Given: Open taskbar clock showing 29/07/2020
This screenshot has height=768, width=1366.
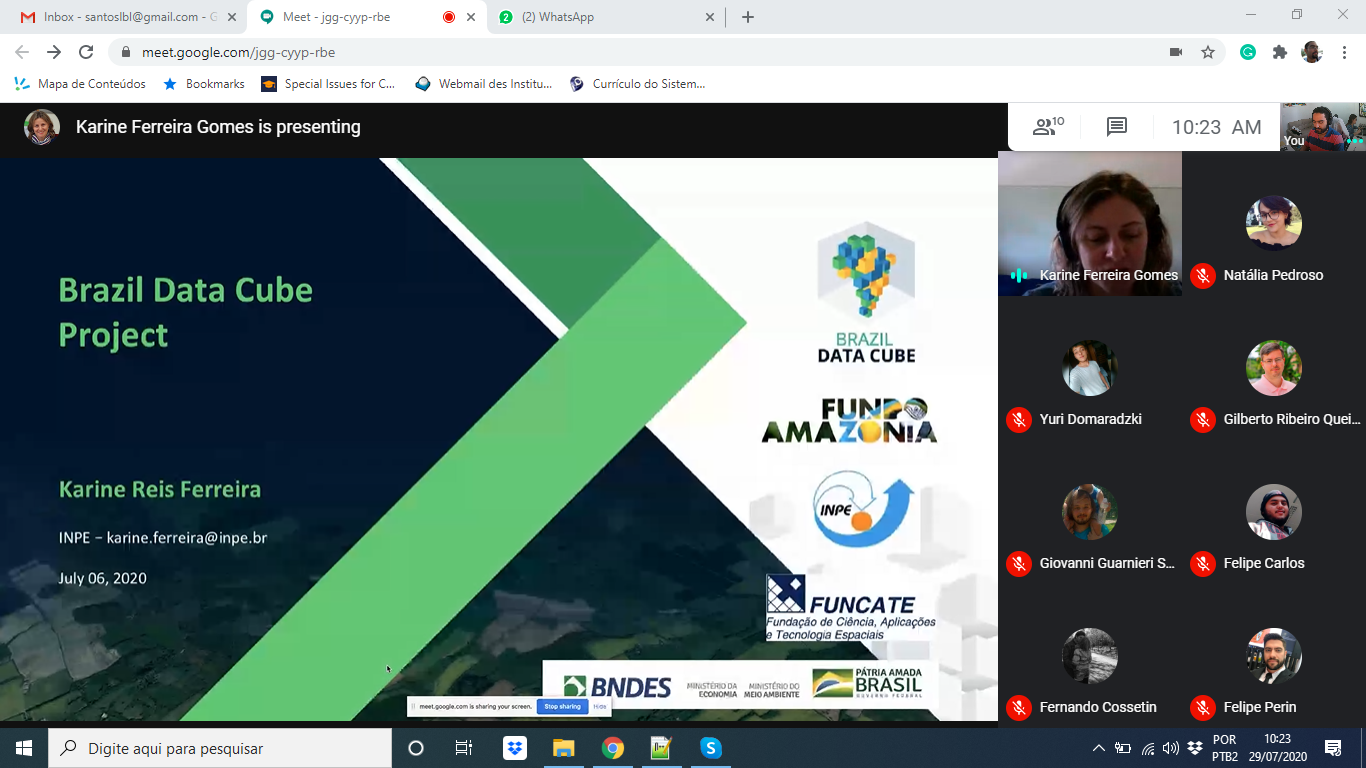Looking at the screenshot, I should [x=1277, y=748].
